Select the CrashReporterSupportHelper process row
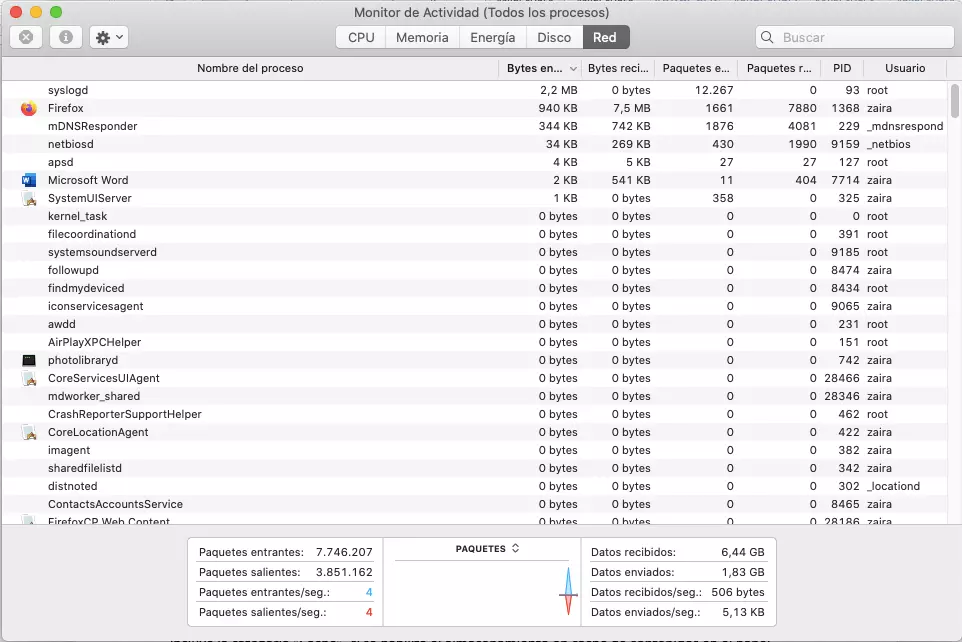 (475, 414)
